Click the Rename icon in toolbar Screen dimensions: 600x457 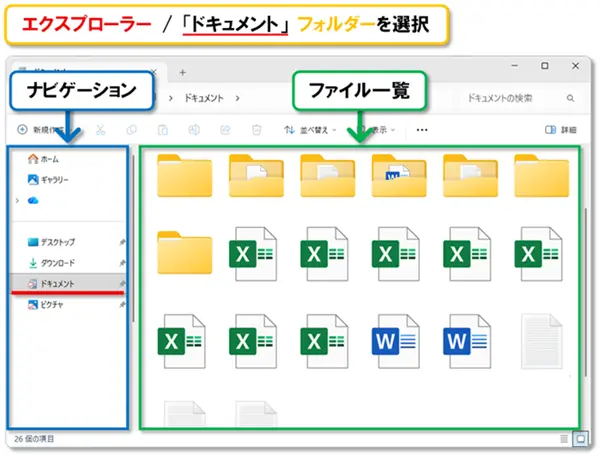(x=194, y=130)
